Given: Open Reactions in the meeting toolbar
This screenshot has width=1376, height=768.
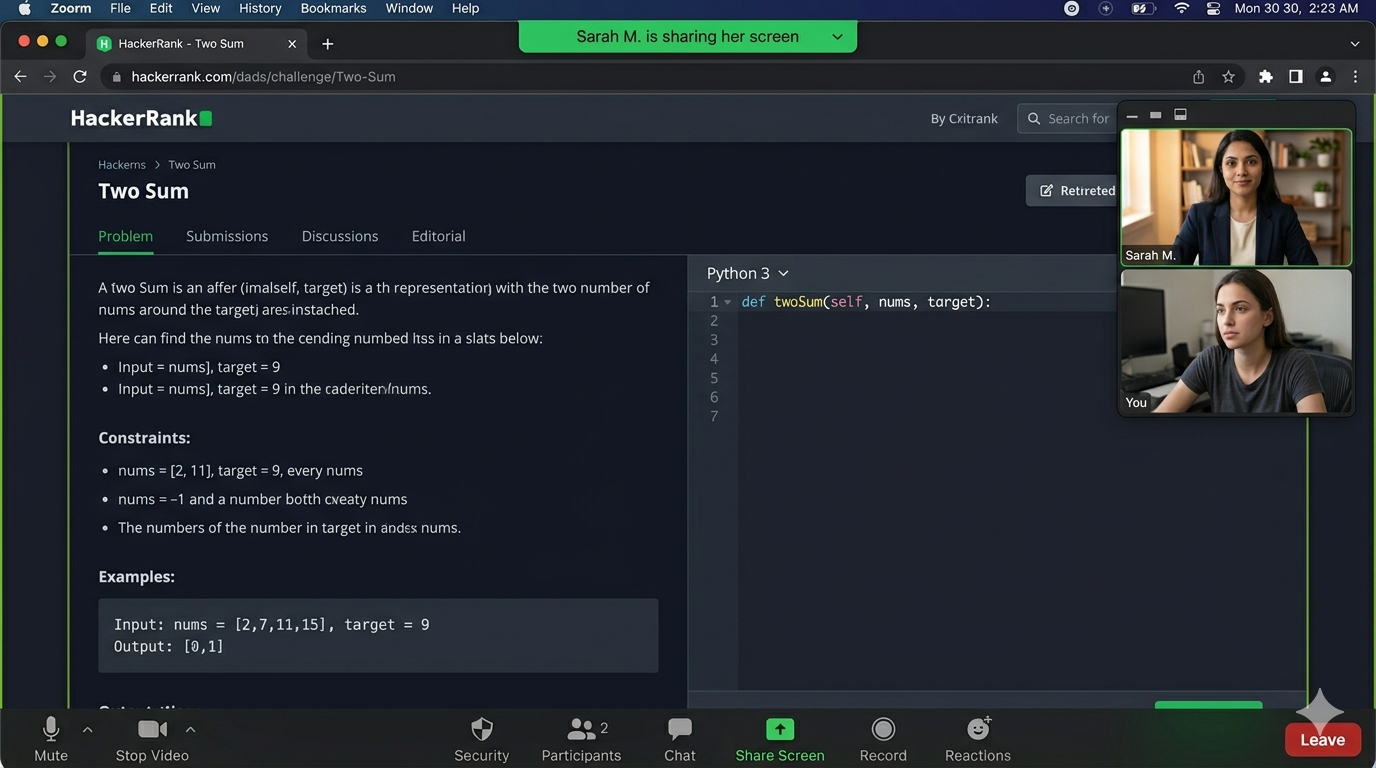Looking at the screenshot, I should [x=978, y=739].
